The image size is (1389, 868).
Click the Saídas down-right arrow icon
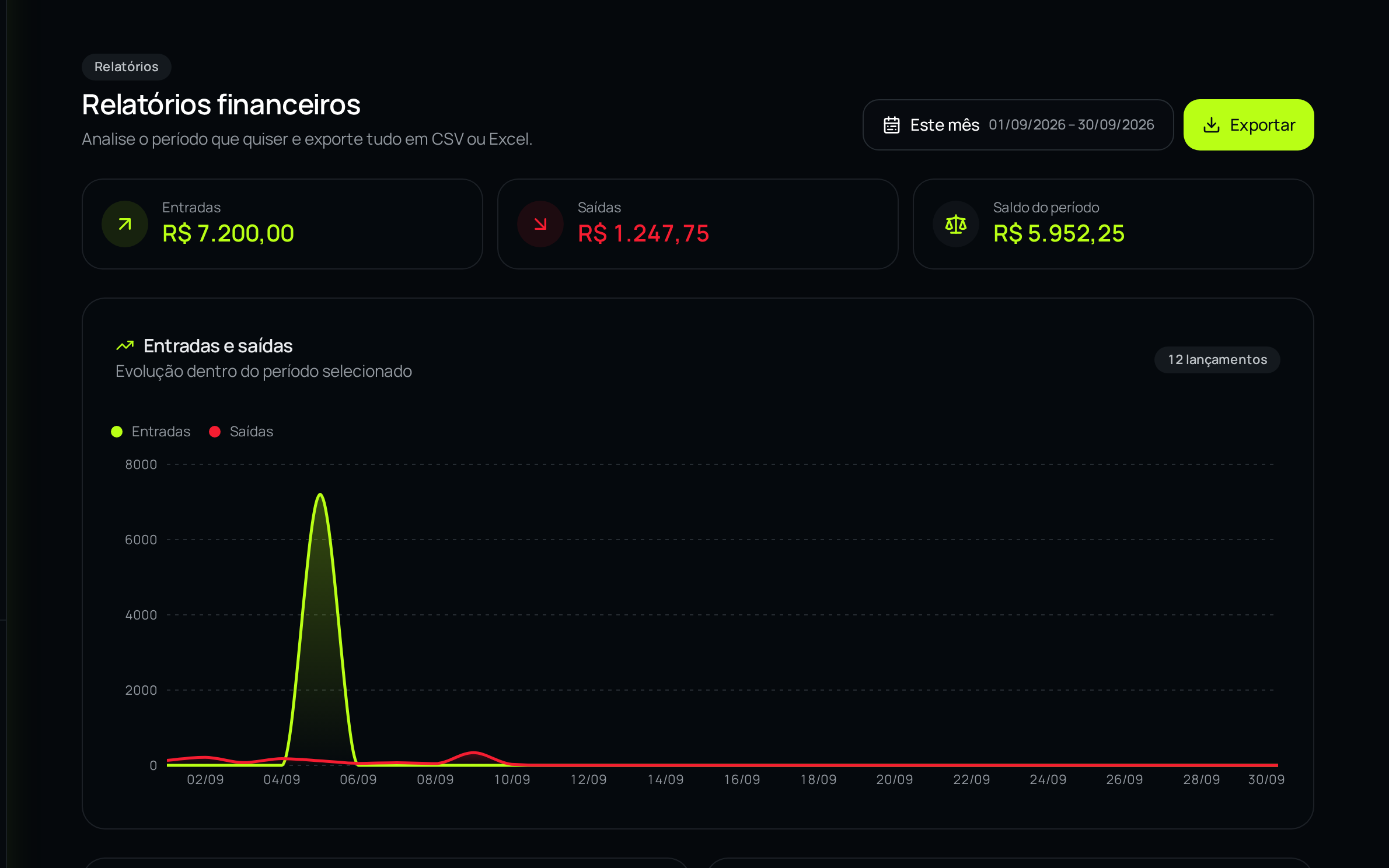click(540, 224)
